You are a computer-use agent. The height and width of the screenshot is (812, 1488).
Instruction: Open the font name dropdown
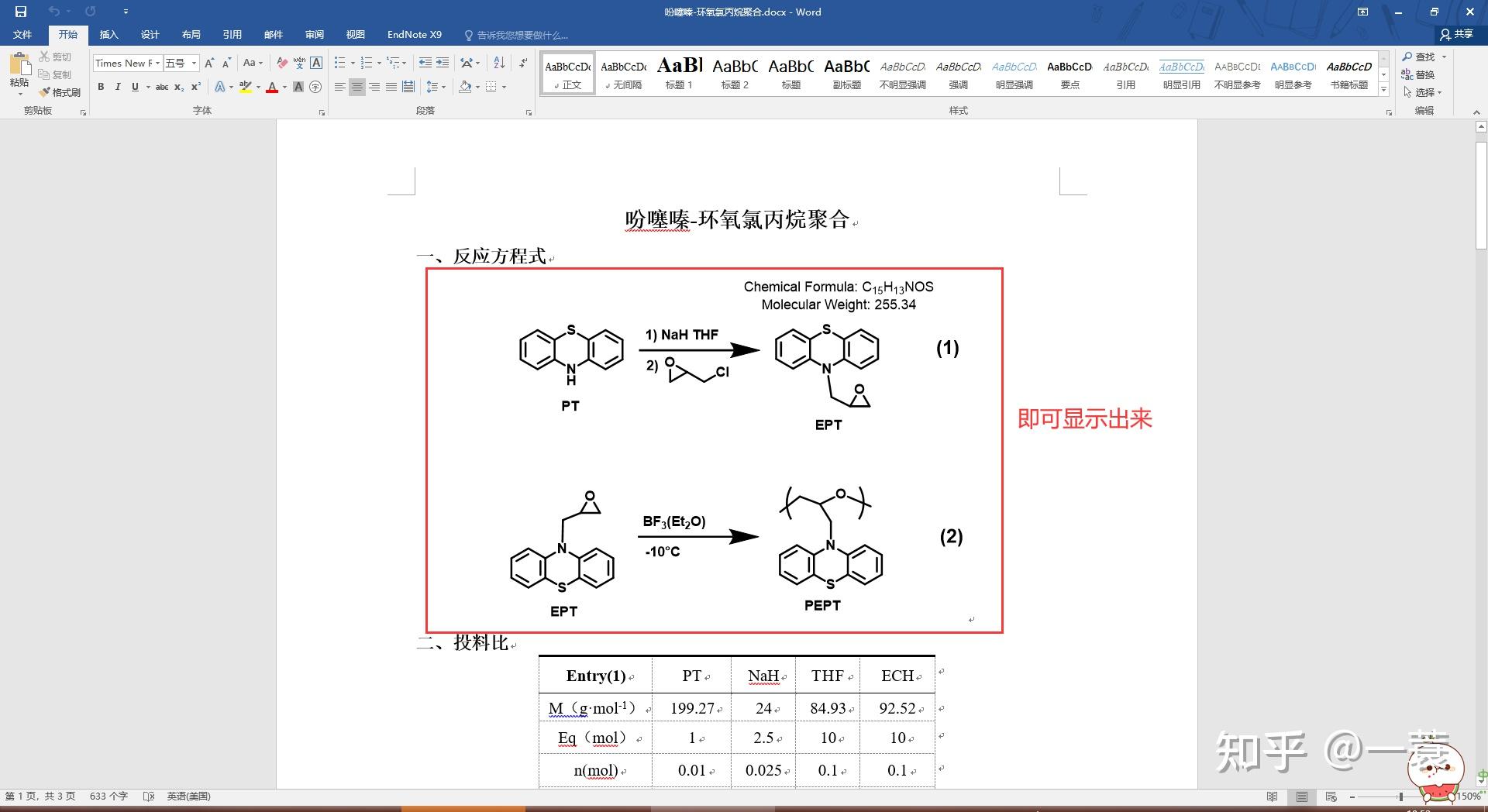(x=157, y=63)
